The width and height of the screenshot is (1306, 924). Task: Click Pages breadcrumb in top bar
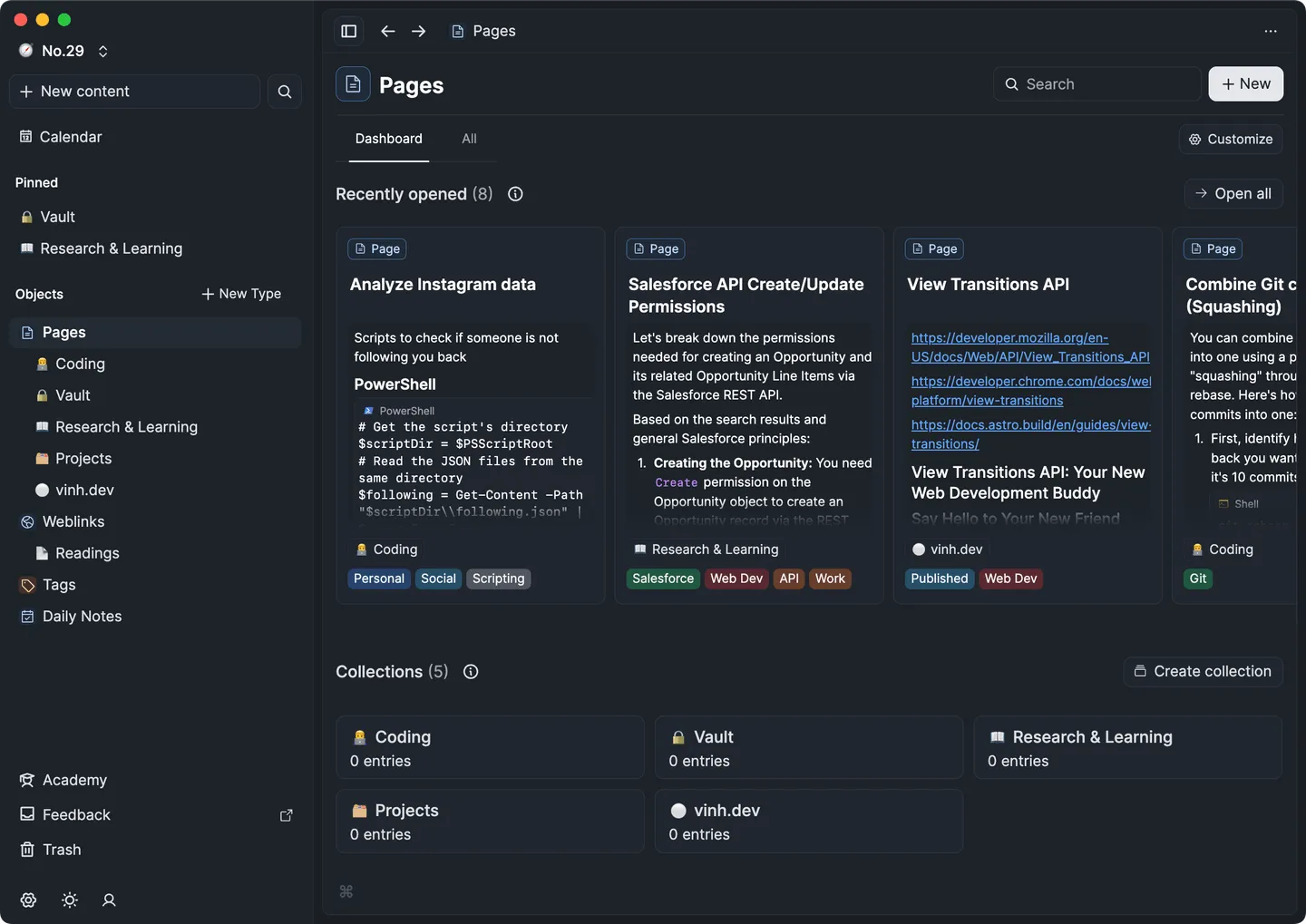[x=483, y=31]
